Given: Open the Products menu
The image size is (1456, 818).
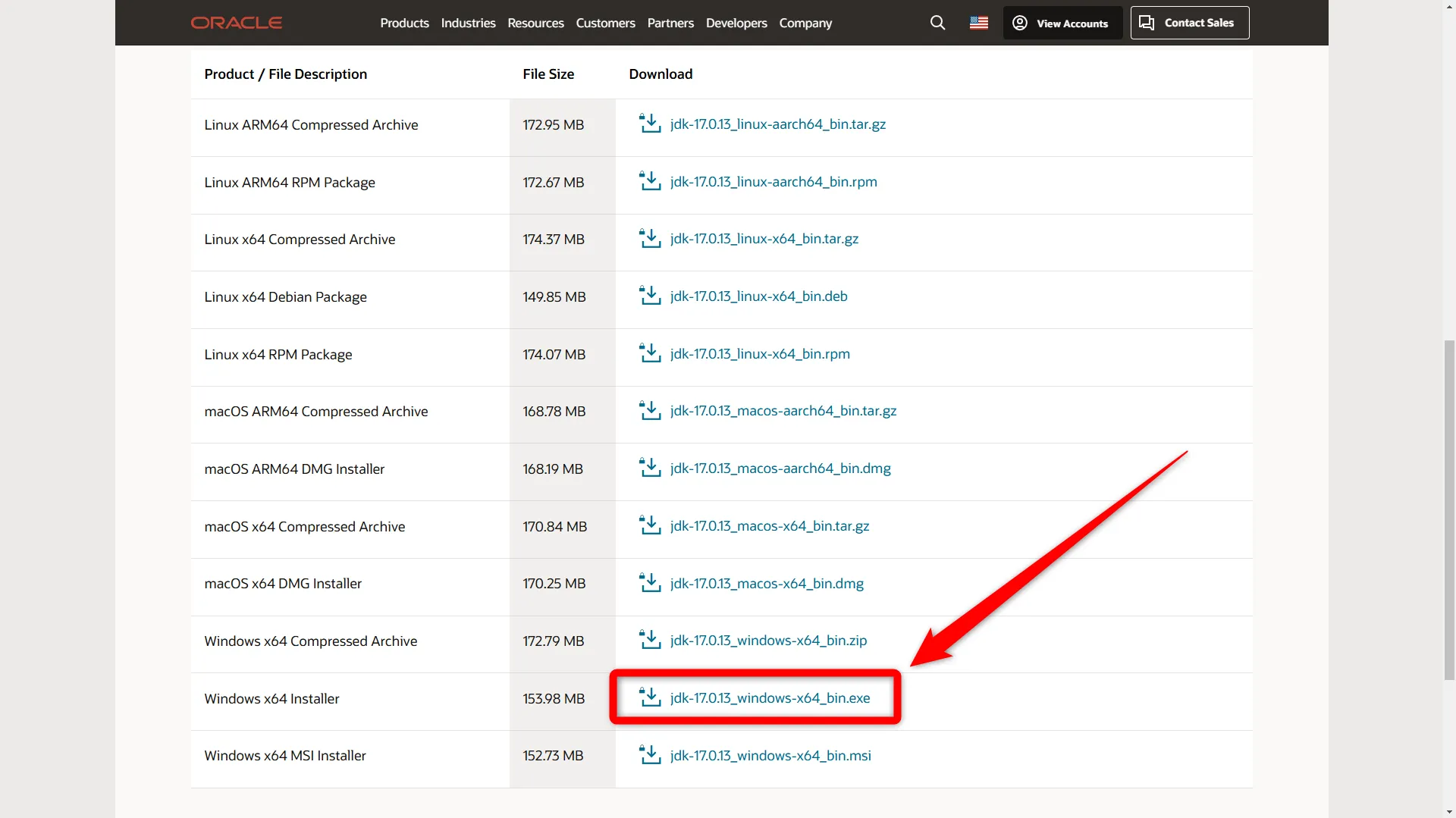Looking at the screenshot, I should tap(404, 23).
